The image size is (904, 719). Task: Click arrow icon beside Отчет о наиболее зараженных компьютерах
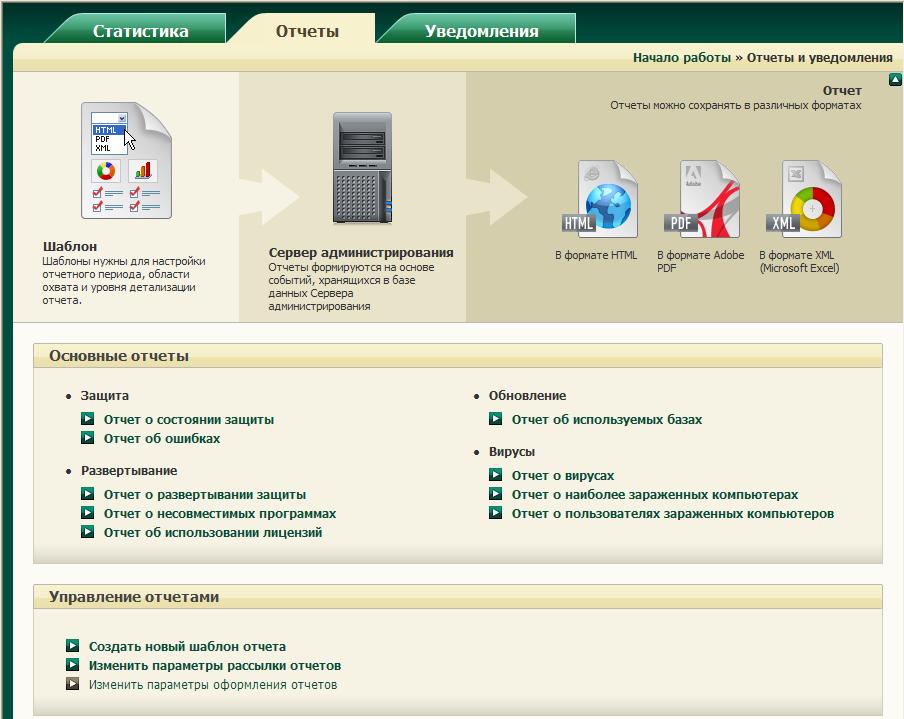pyautogui.click(x=495, y=494)
